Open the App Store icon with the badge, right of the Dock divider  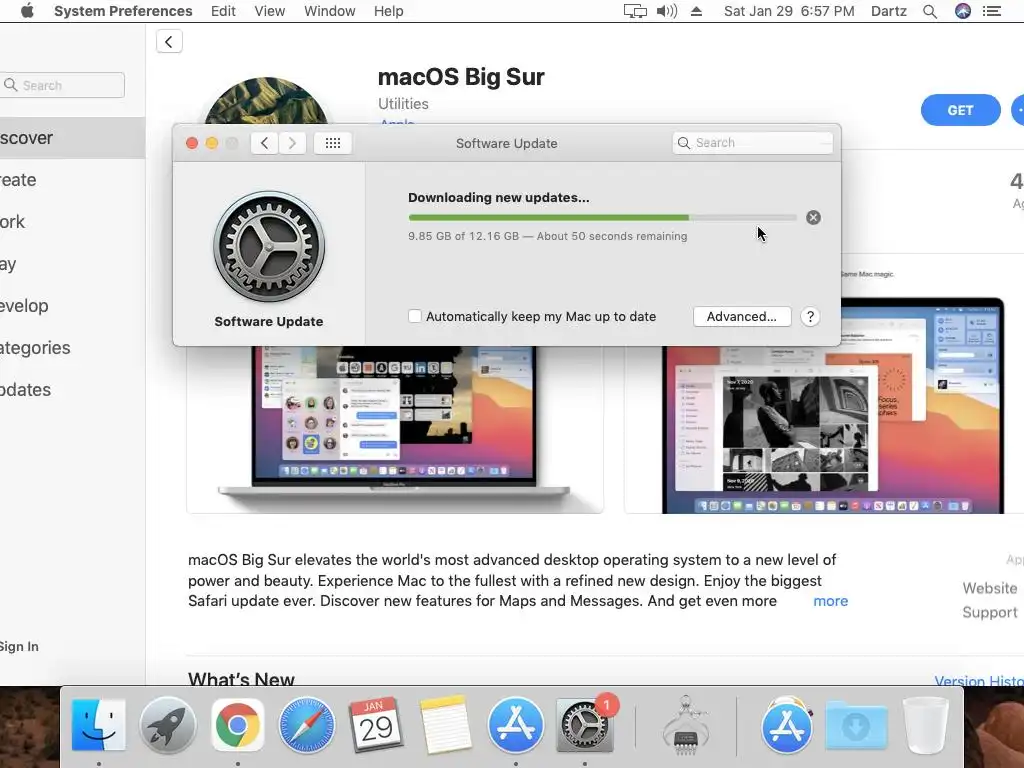[x=787, y=725]
